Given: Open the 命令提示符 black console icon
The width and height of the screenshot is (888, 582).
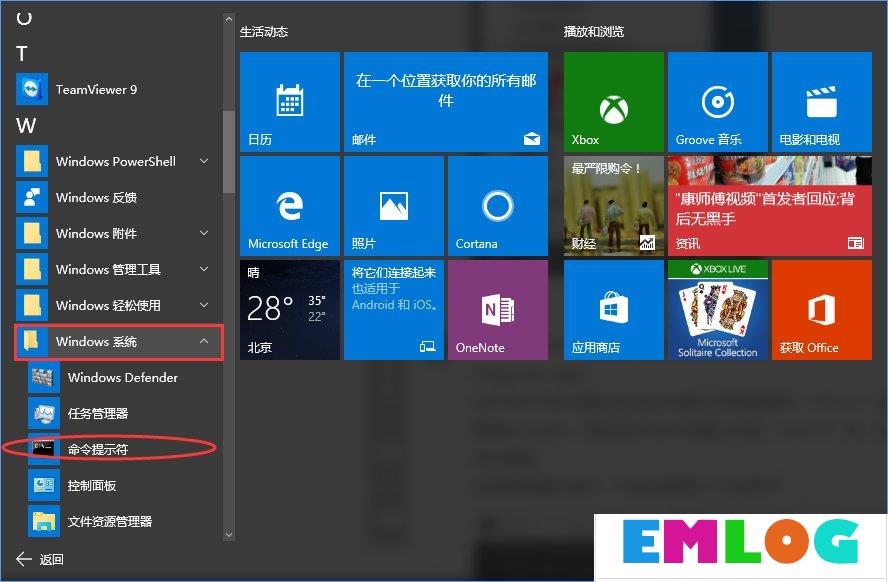Looking at the screenshot, I should click(x=44, y=449).
